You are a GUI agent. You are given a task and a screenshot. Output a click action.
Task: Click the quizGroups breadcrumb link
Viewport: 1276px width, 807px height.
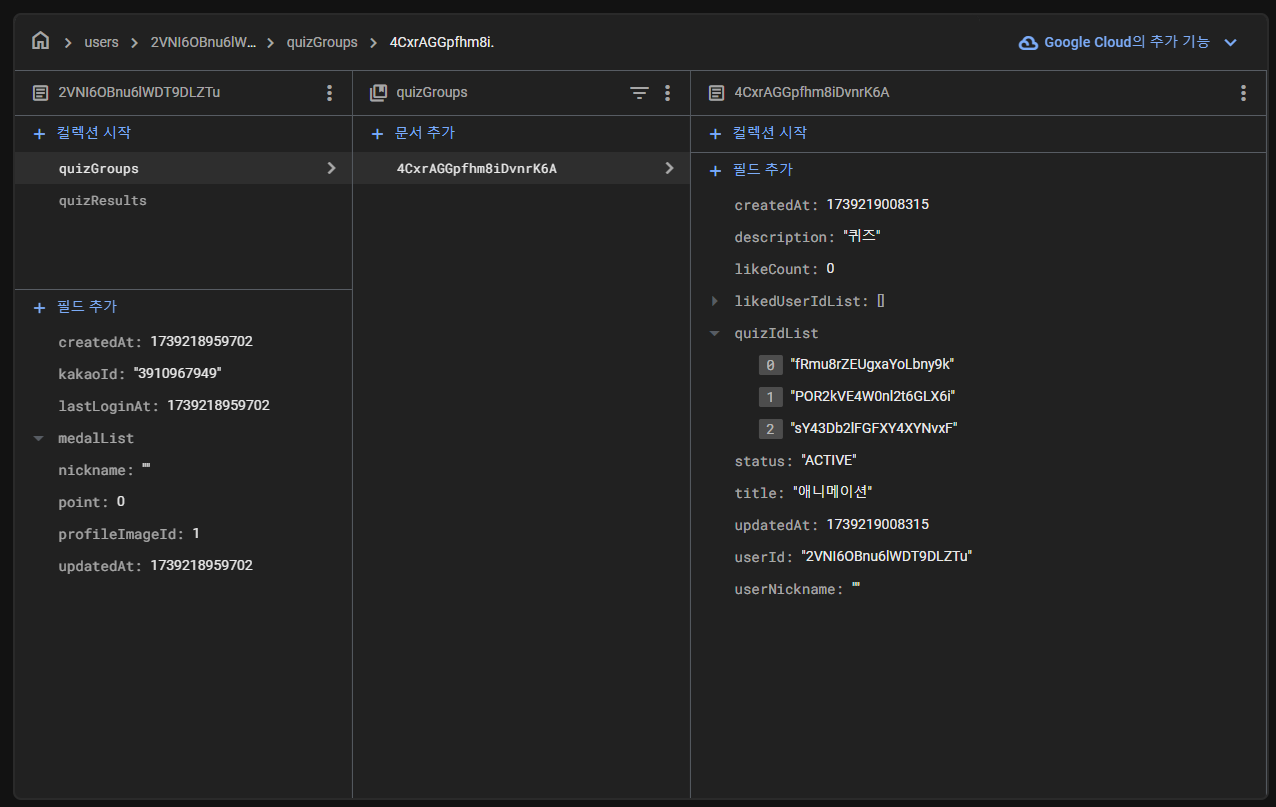322,42
